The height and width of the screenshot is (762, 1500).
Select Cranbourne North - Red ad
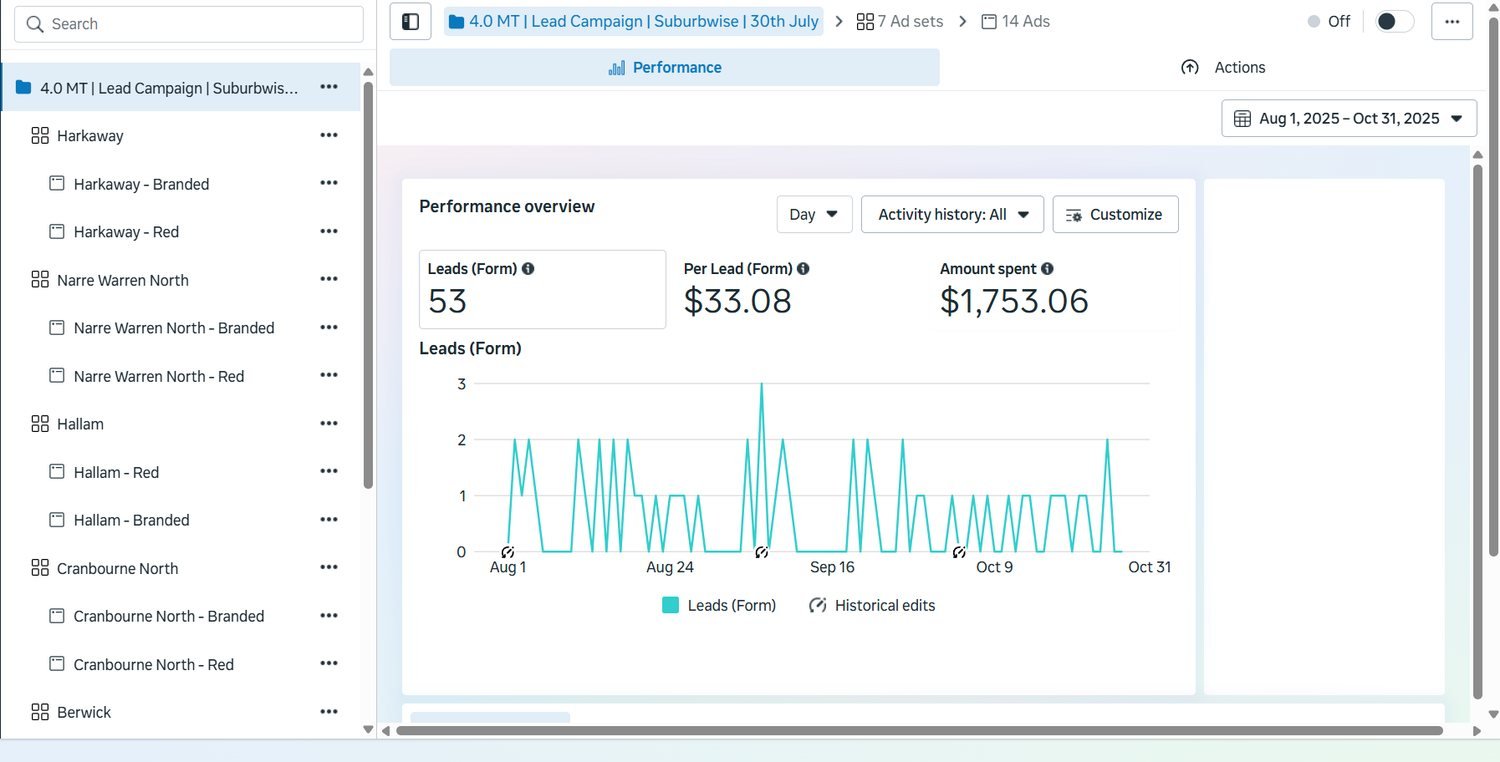154,664
